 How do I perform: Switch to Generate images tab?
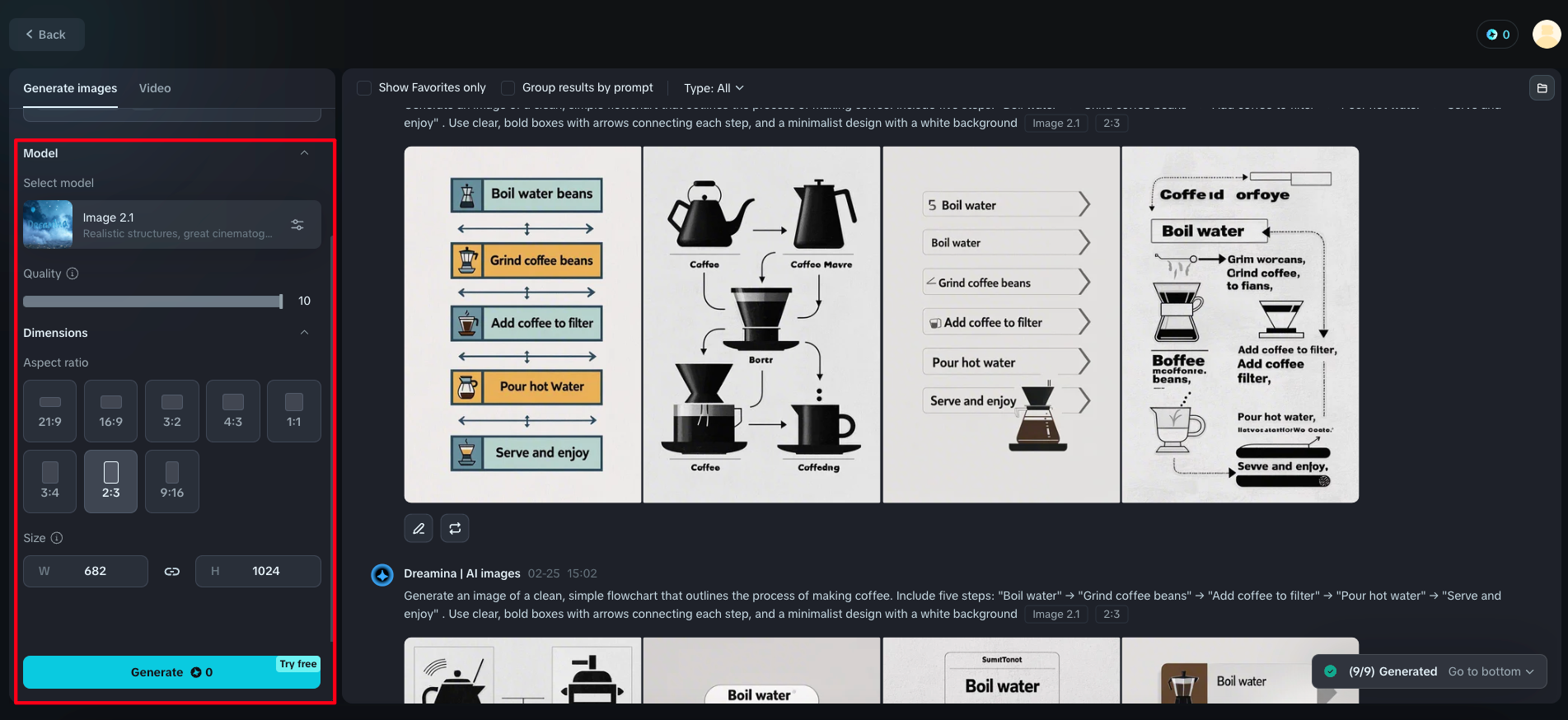click(x=70, y=88)
